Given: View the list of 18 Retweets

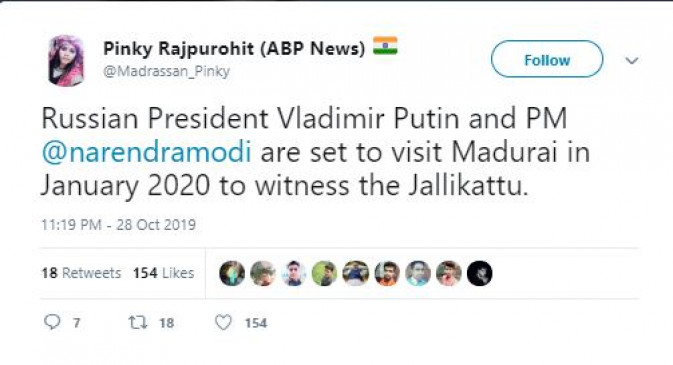Looking at the screenshot, I should [x=81, y=273].
